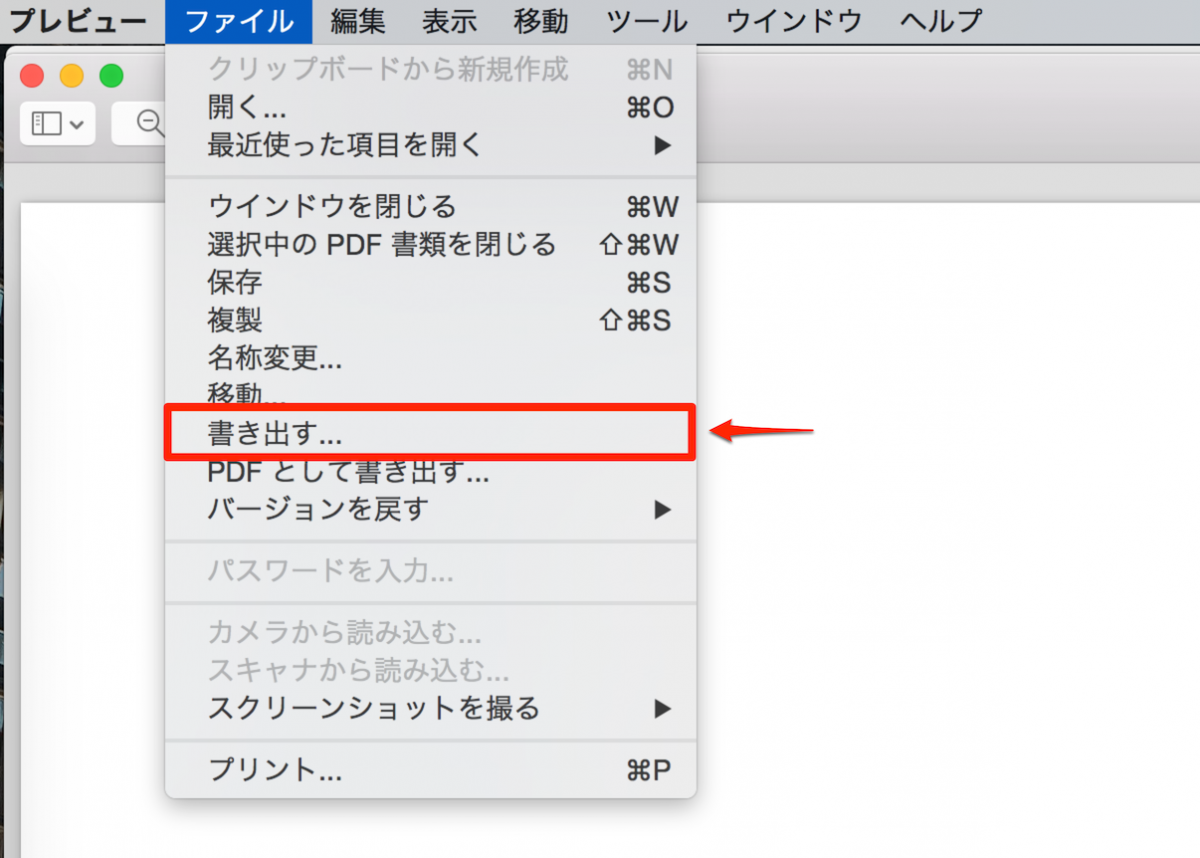The height and width of the screenshot is (858, 1200).
Task: Click the zoom out magnifier icon
Action: coord(150,123)
